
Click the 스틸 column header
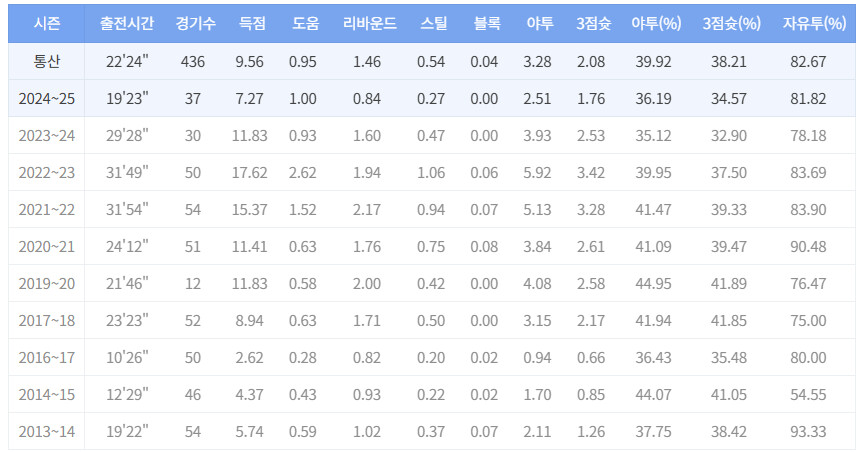tap(431, 22)
